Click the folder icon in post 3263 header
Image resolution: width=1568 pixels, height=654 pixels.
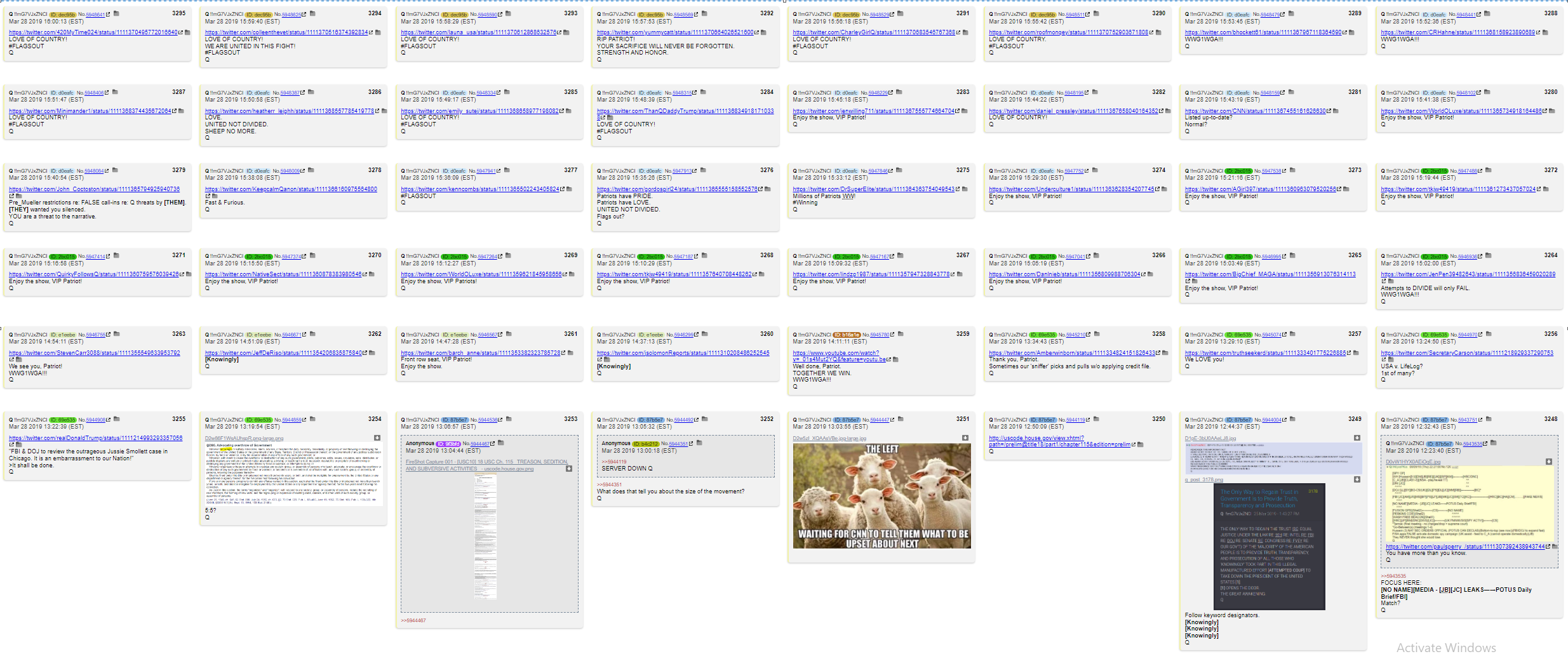pyautogui.click(x=116, y=334)
